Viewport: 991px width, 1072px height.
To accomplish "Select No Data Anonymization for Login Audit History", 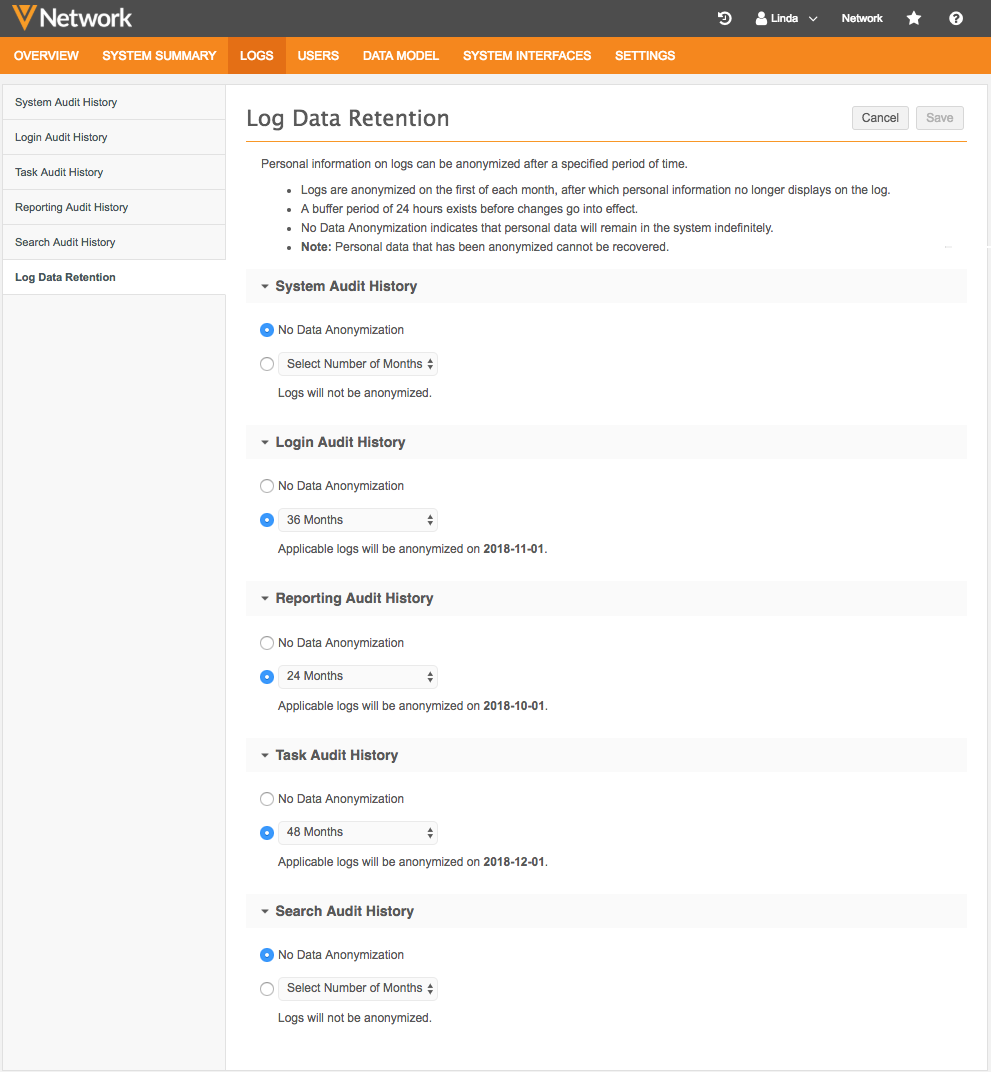I will coord(267,486).
